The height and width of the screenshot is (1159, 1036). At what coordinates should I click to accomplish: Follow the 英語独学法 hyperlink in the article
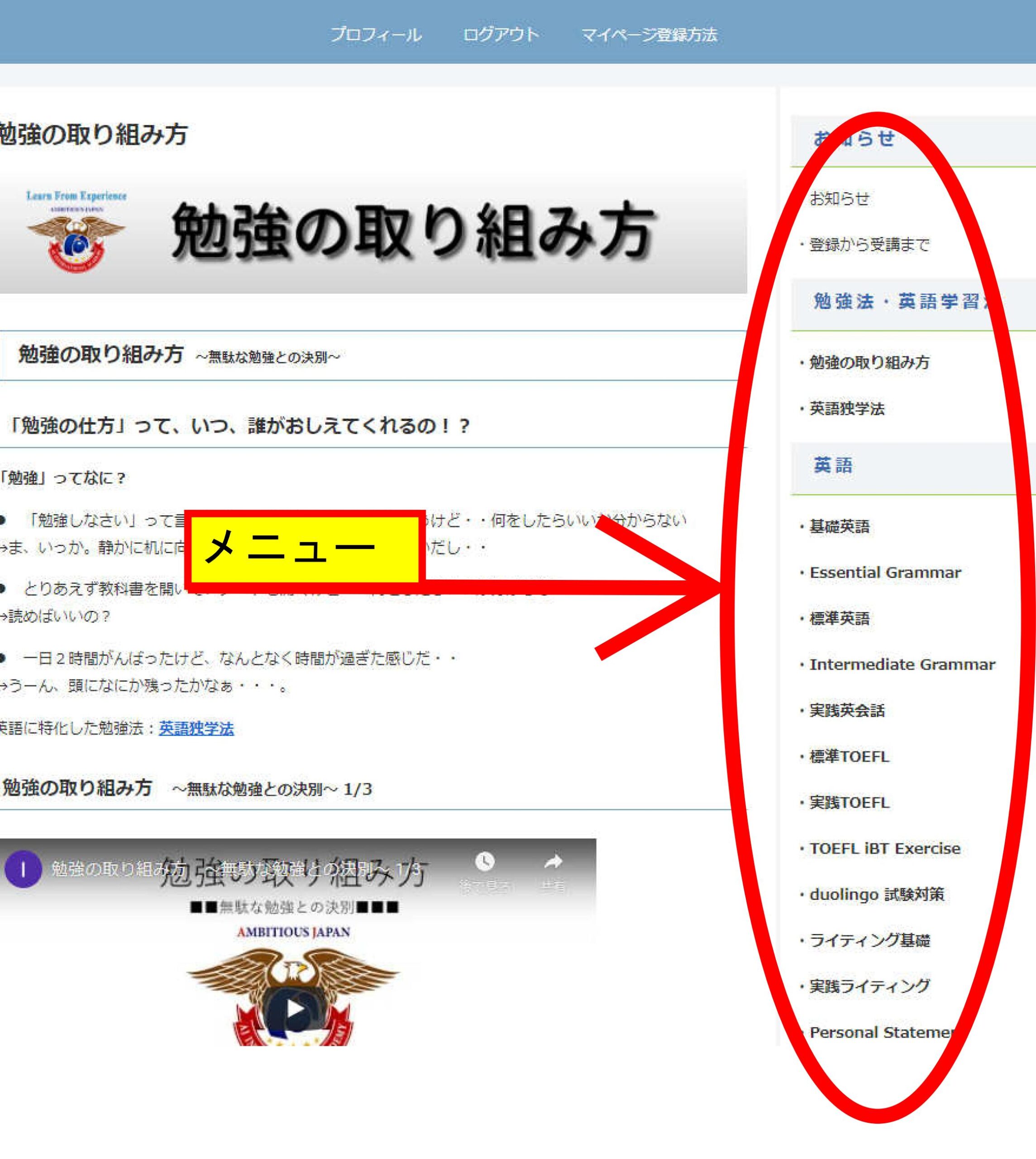196,728
